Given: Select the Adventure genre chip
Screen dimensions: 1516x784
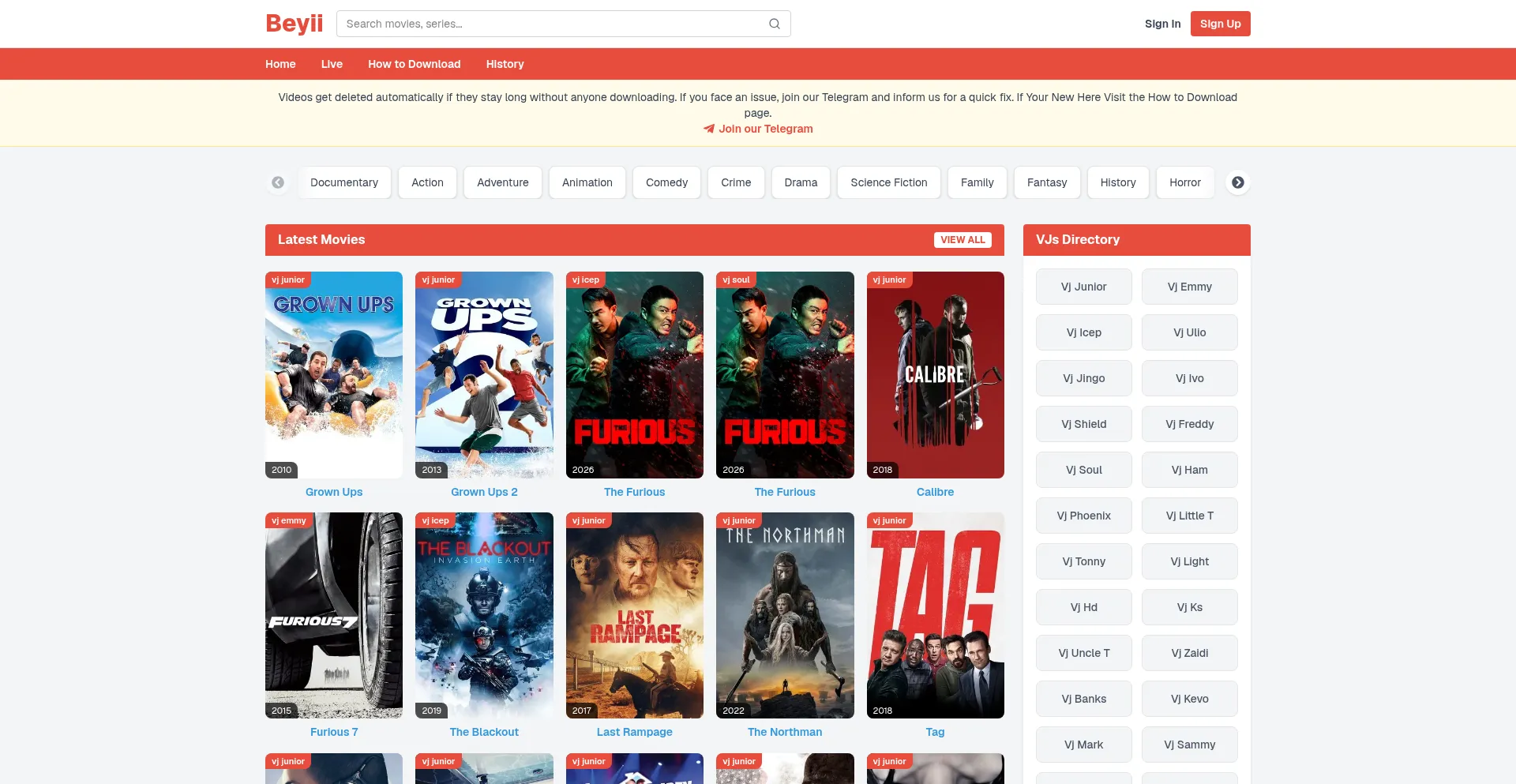Looking at the screenshot, I should point(503,182).
